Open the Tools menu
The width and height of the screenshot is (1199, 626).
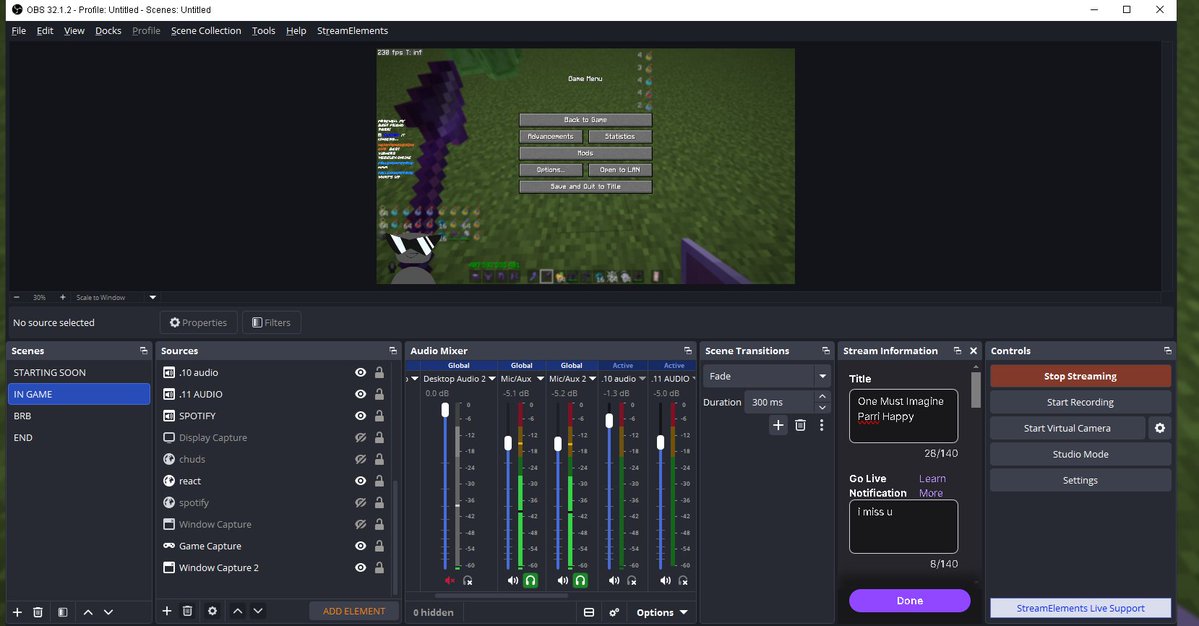[x=263, y=31]
